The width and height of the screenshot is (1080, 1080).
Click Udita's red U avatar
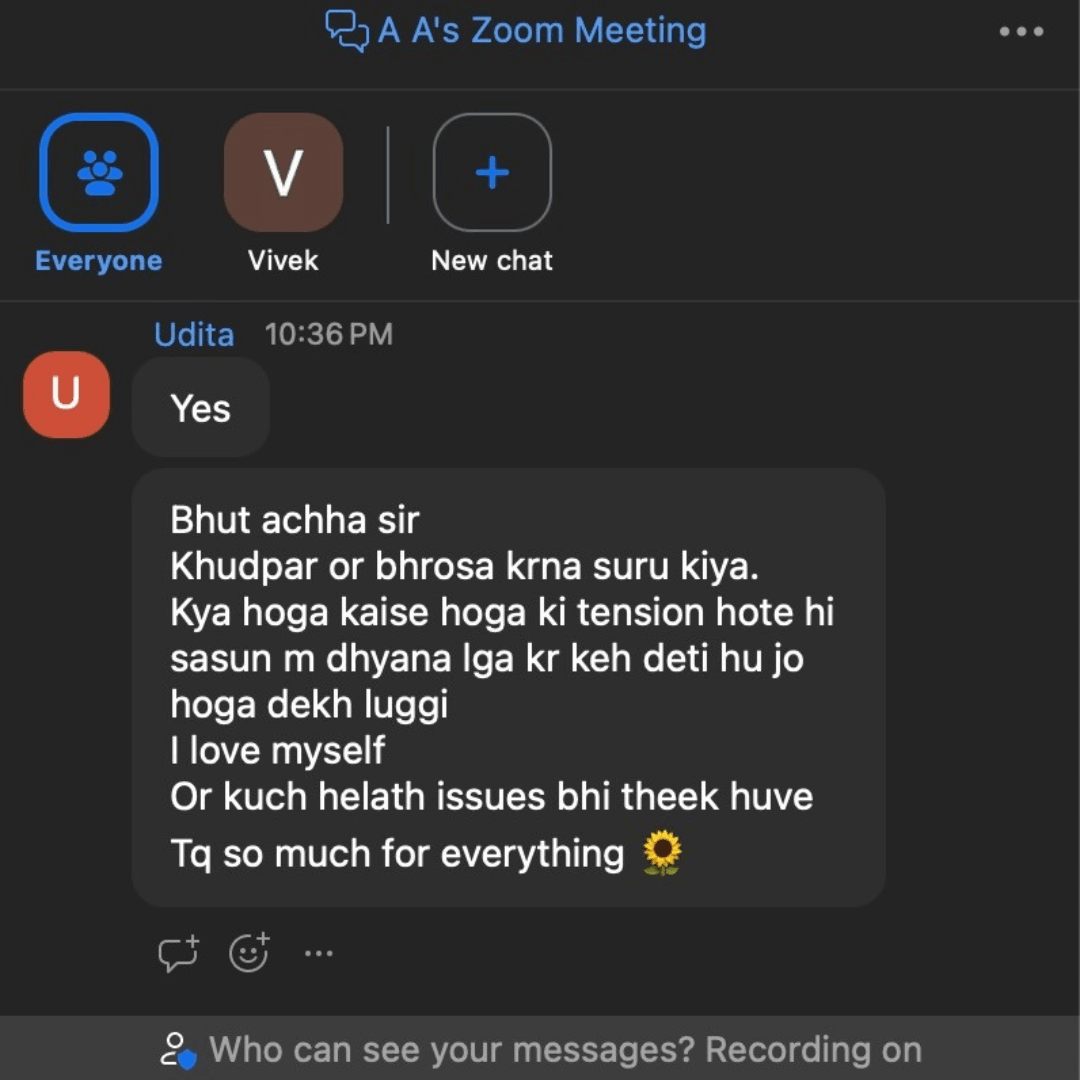[x=66, y=394]
